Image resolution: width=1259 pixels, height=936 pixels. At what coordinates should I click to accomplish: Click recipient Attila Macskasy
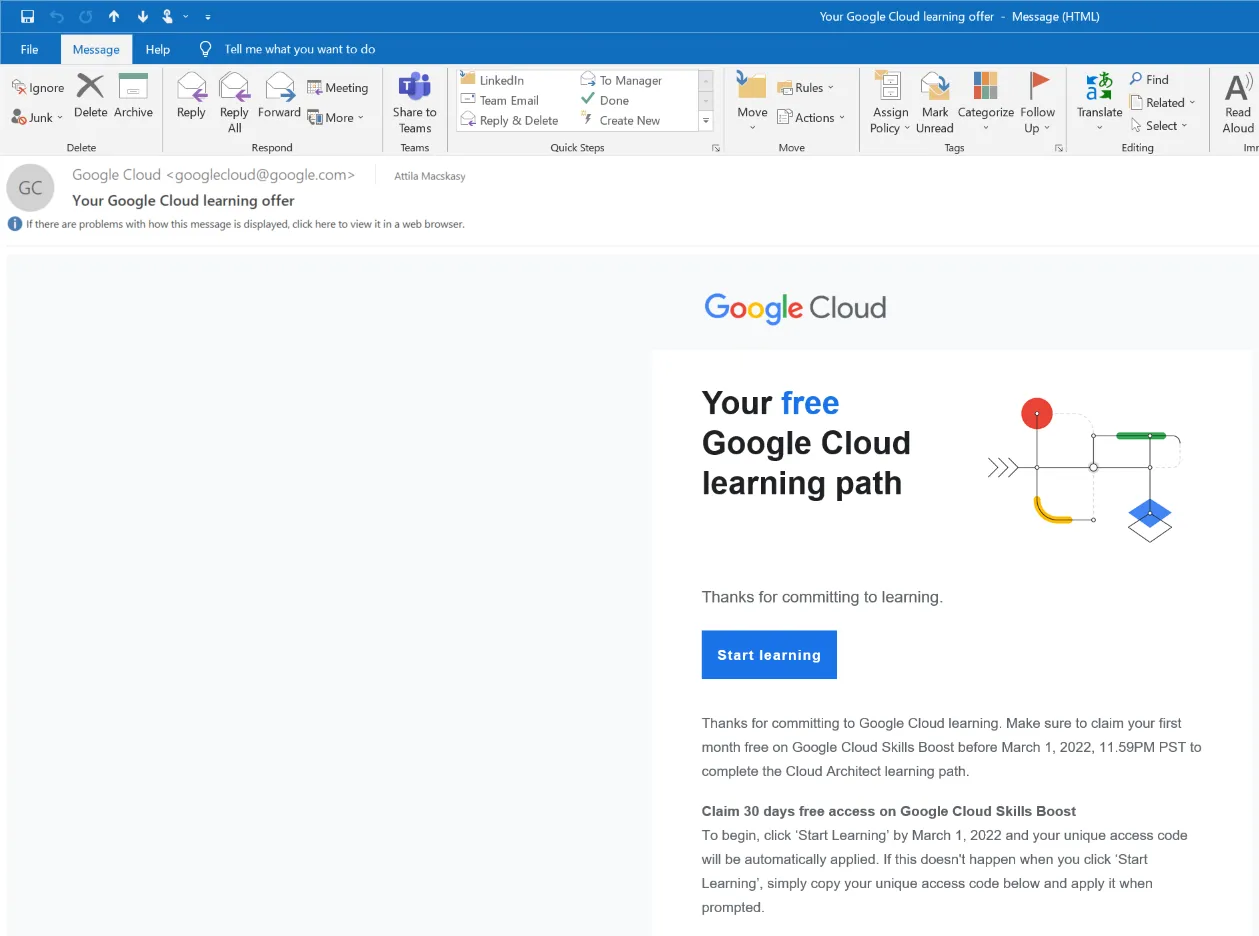tap(430, 176)
